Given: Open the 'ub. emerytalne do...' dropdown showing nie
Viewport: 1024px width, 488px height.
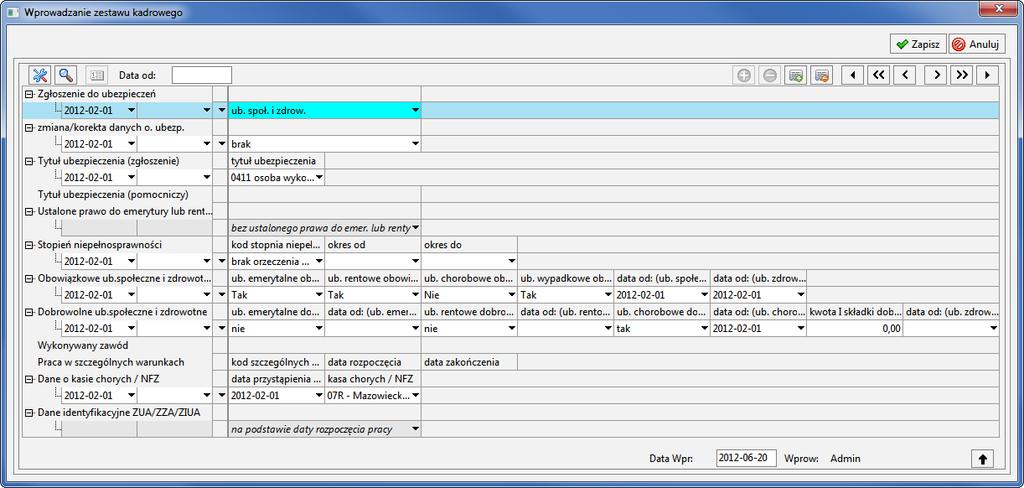Looking at the screenshot, I should pyautogui.click(x=319, y=328).
